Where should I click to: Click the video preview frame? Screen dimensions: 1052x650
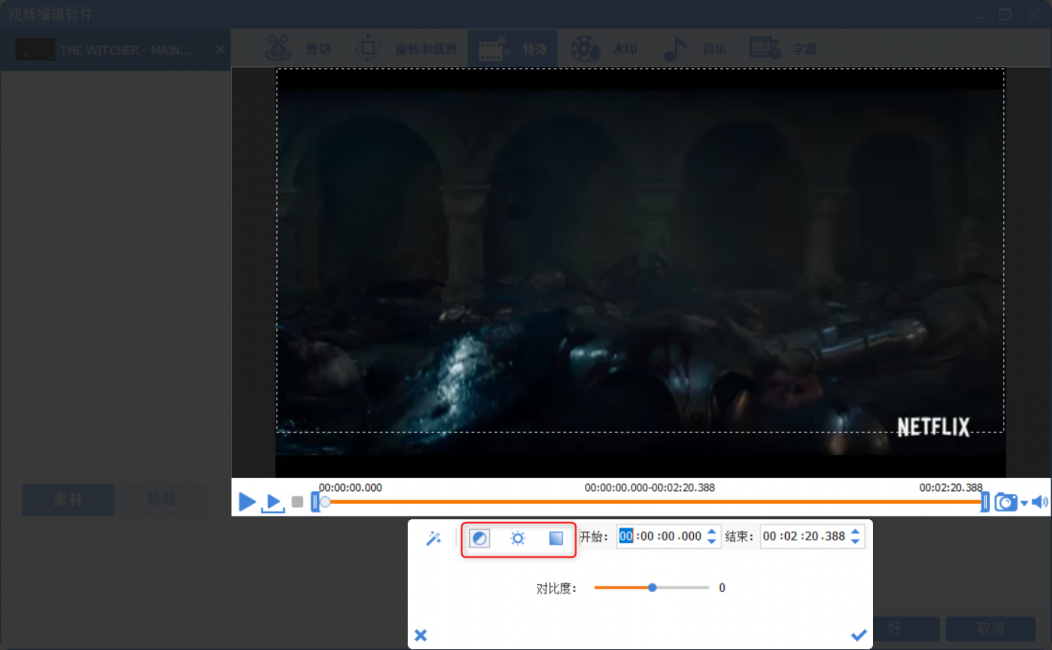tap(640, 272)
